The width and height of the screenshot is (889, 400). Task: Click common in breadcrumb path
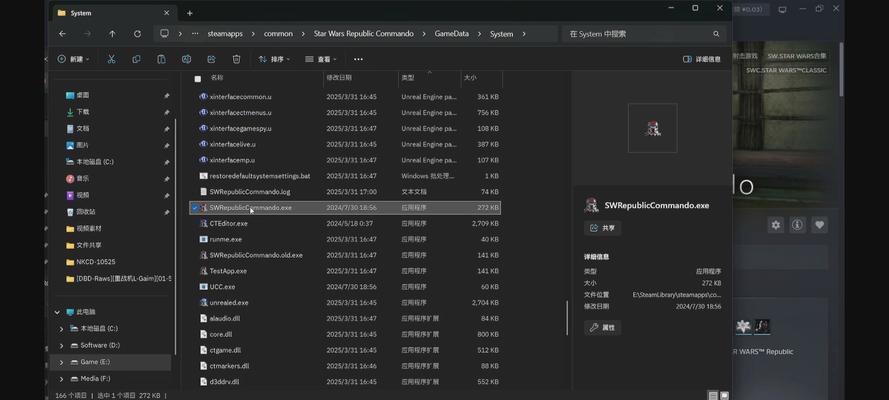(278, 34)
